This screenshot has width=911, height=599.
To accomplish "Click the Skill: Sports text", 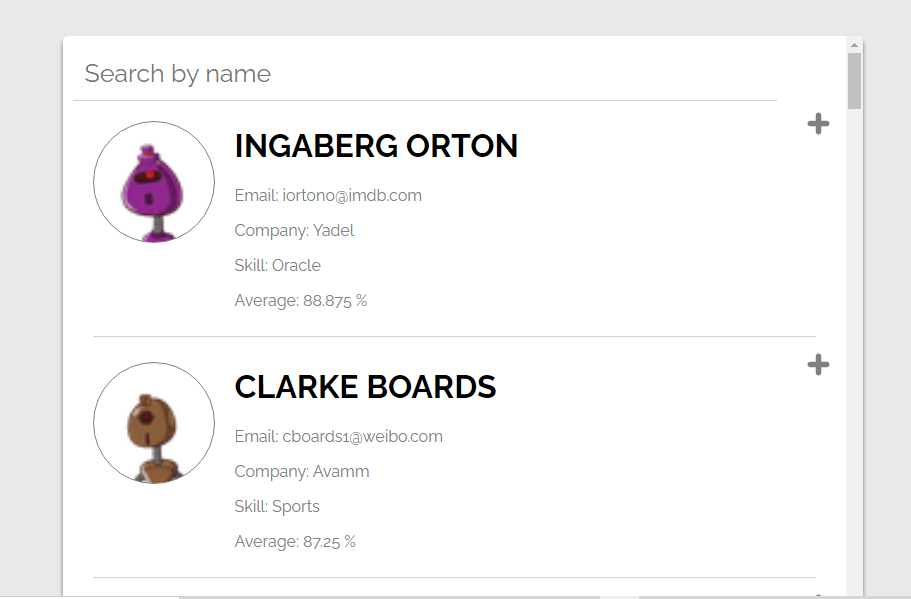I will click(x=277, y=507).
